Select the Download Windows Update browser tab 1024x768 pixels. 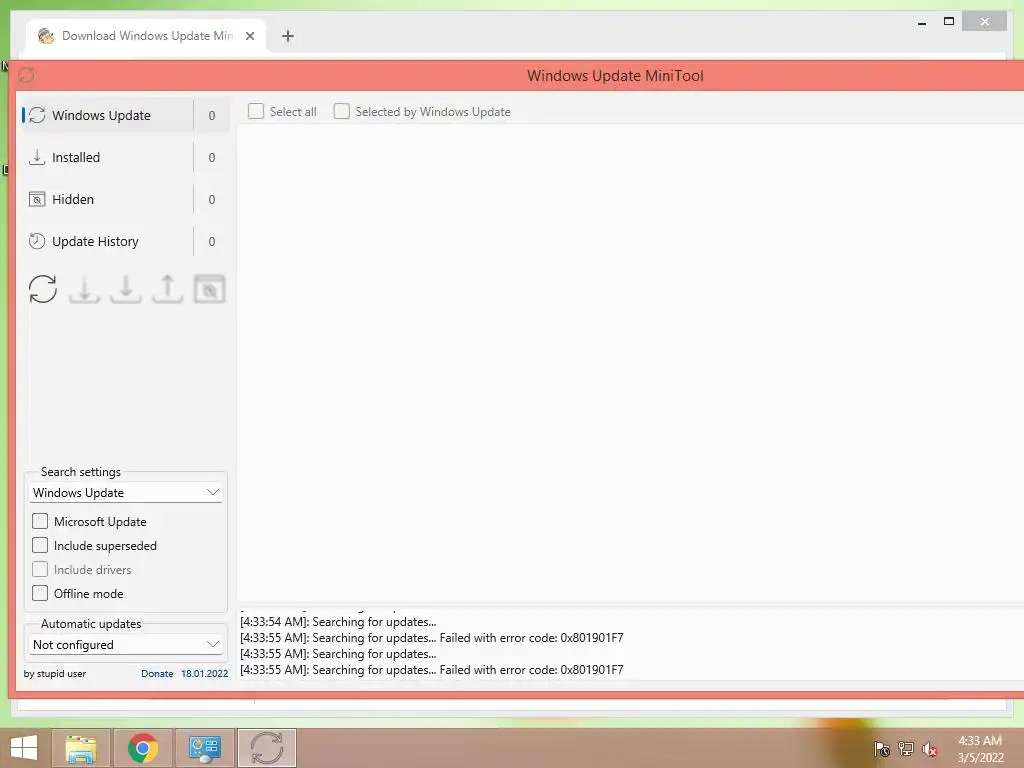point(146,36)
